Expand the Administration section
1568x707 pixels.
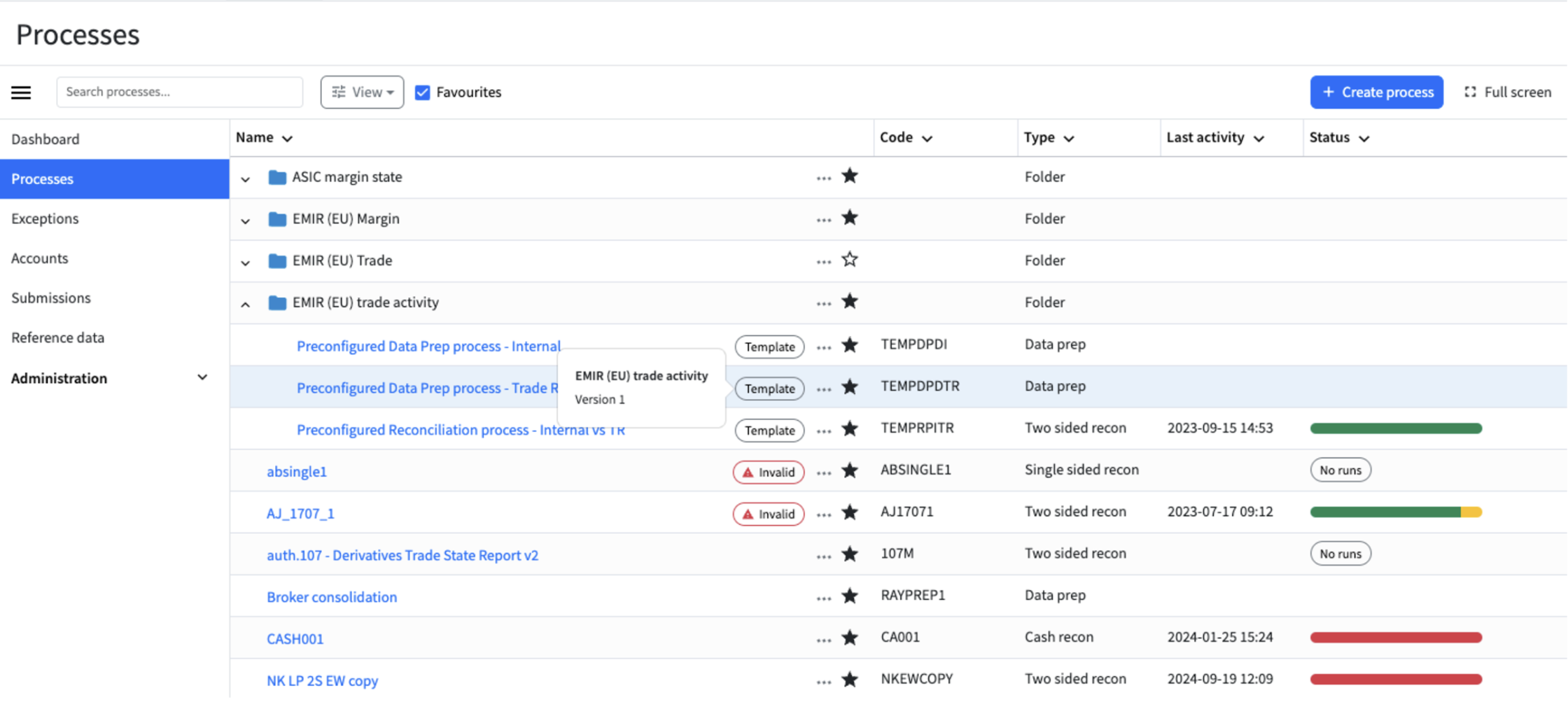coord(202,378)
